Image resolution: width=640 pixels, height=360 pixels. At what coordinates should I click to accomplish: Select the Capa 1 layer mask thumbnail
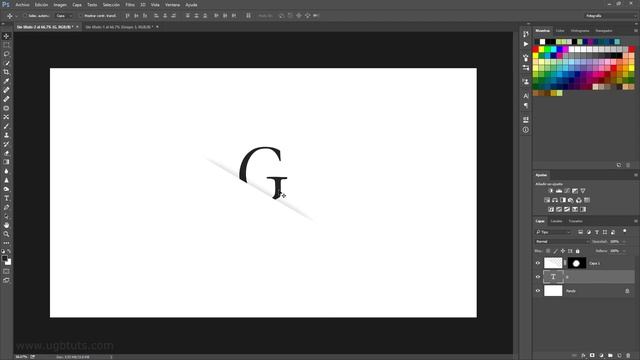tap(576, 263)
